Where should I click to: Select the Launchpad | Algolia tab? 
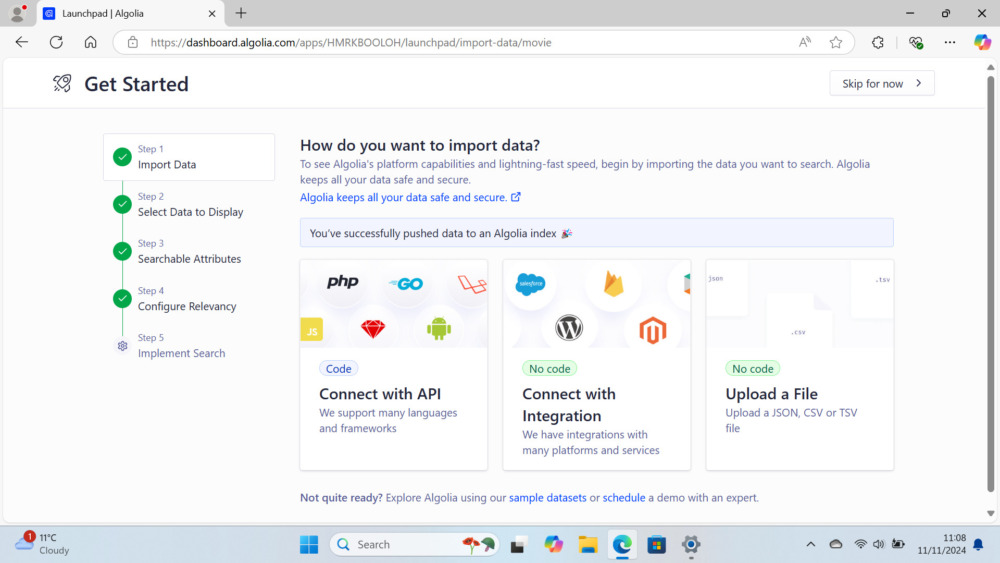point(130,13)
